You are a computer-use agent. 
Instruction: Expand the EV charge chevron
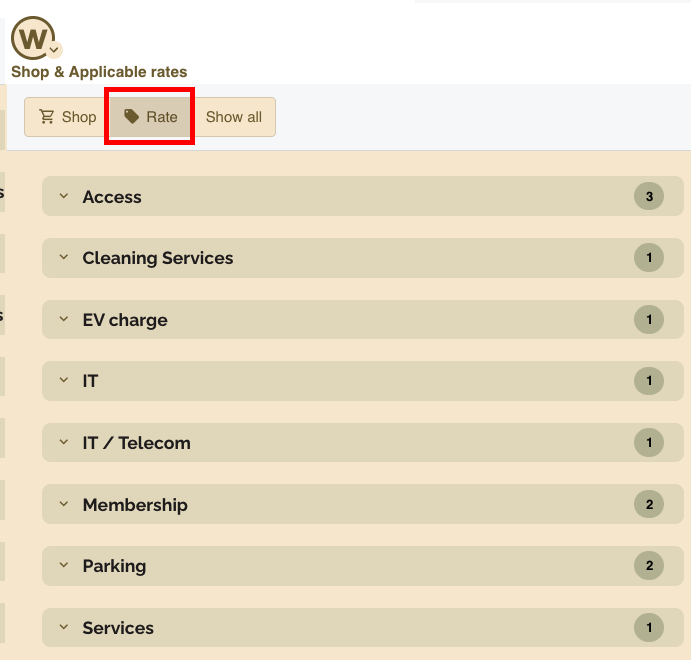pyautogui.click(x=63, y=320)
